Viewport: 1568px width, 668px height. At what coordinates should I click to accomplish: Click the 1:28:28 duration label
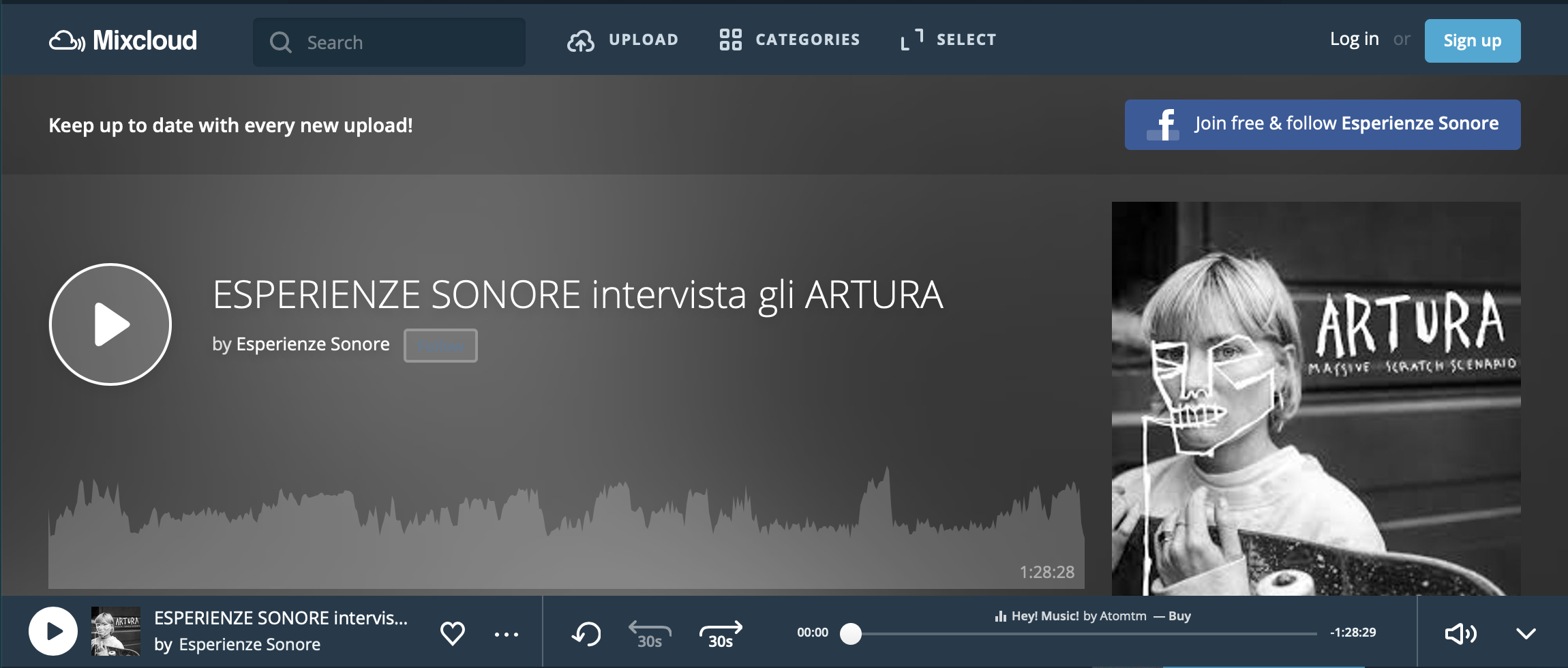(1047, 572)
